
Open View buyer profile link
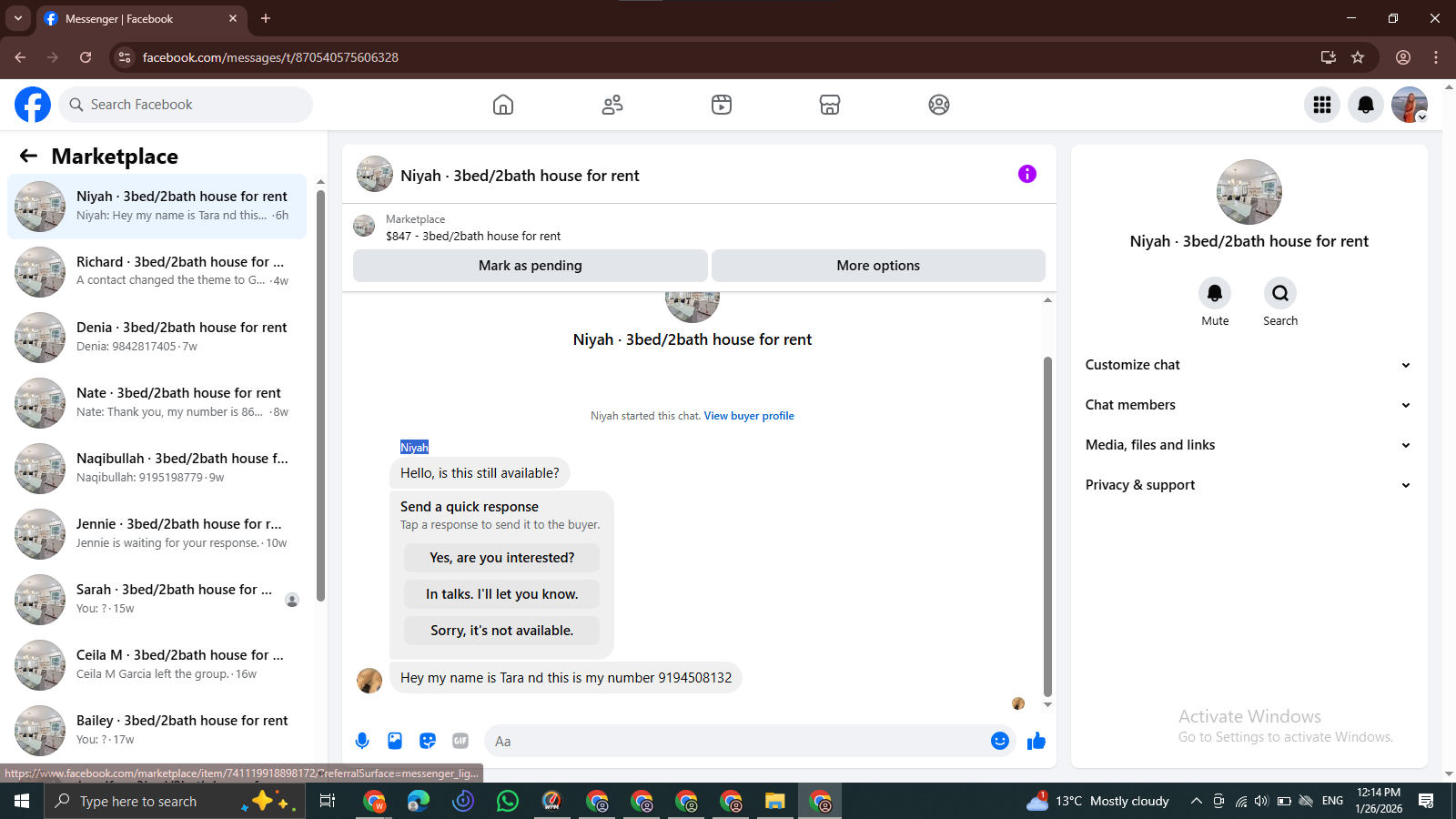tap(749, 416)
